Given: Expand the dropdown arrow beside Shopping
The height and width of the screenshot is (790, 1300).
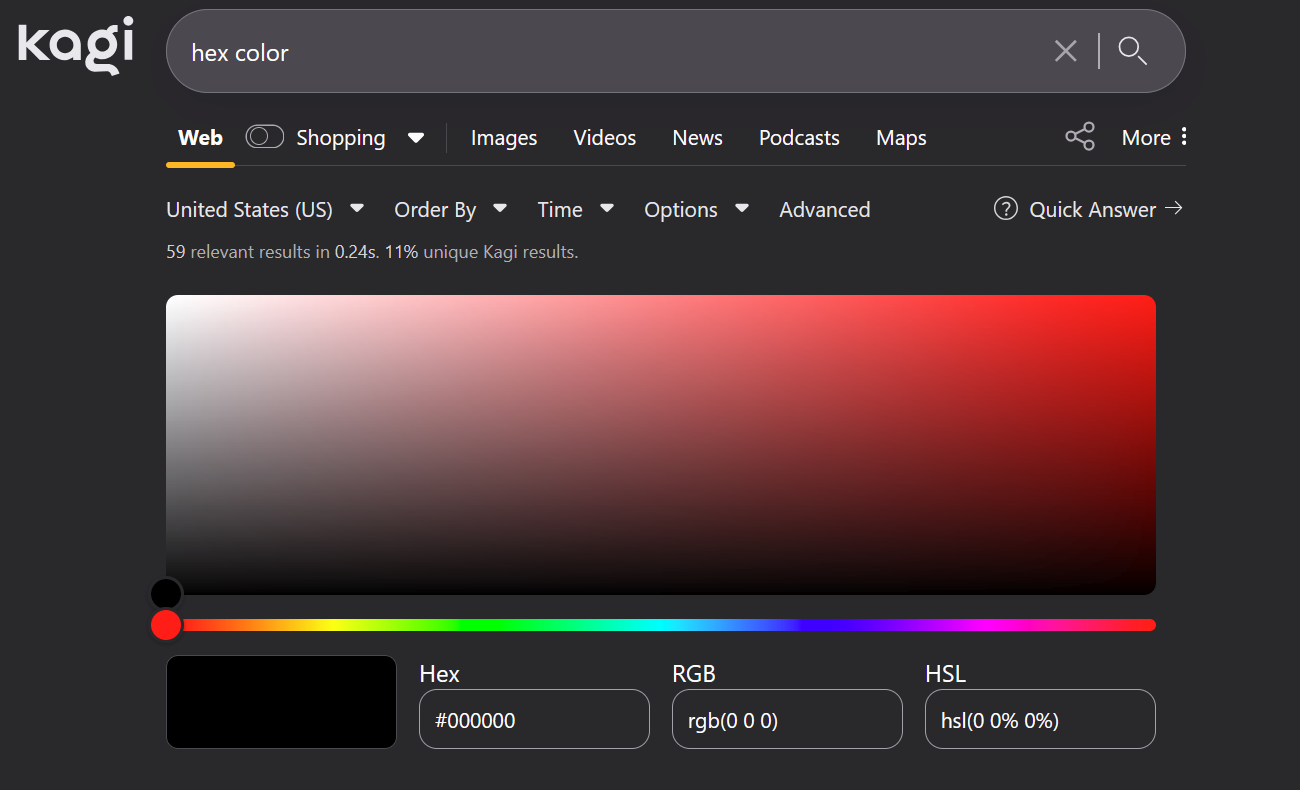Looking at the screenshot, I should coord(416,138).
